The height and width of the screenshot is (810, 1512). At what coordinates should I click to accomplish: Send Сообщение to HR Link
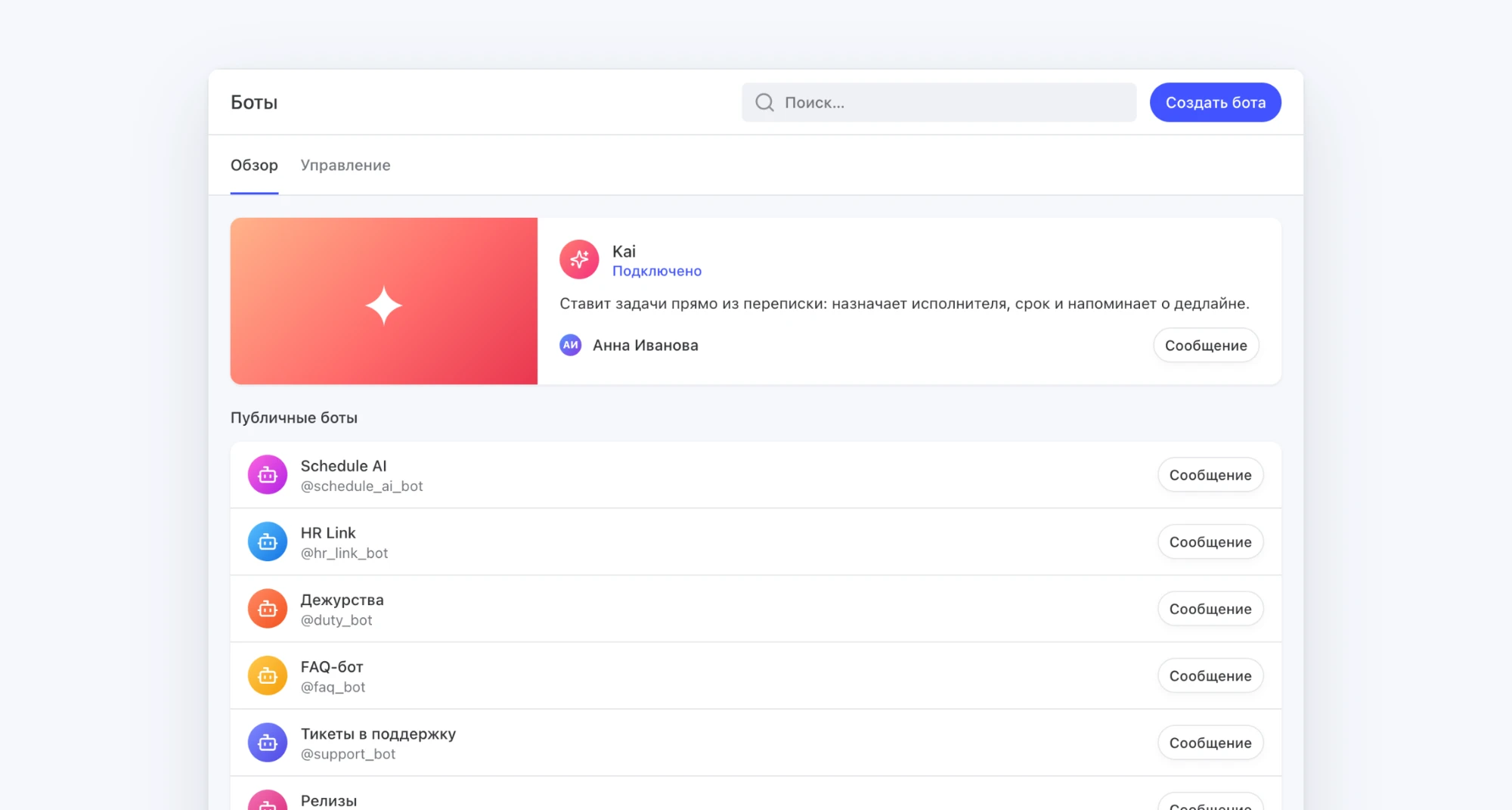tap(1210, 542)
